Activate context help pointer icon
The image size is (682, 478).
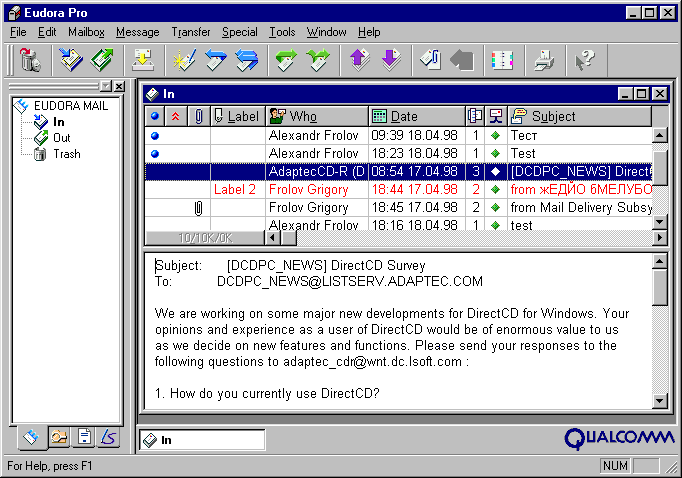[x=585, y=60]
